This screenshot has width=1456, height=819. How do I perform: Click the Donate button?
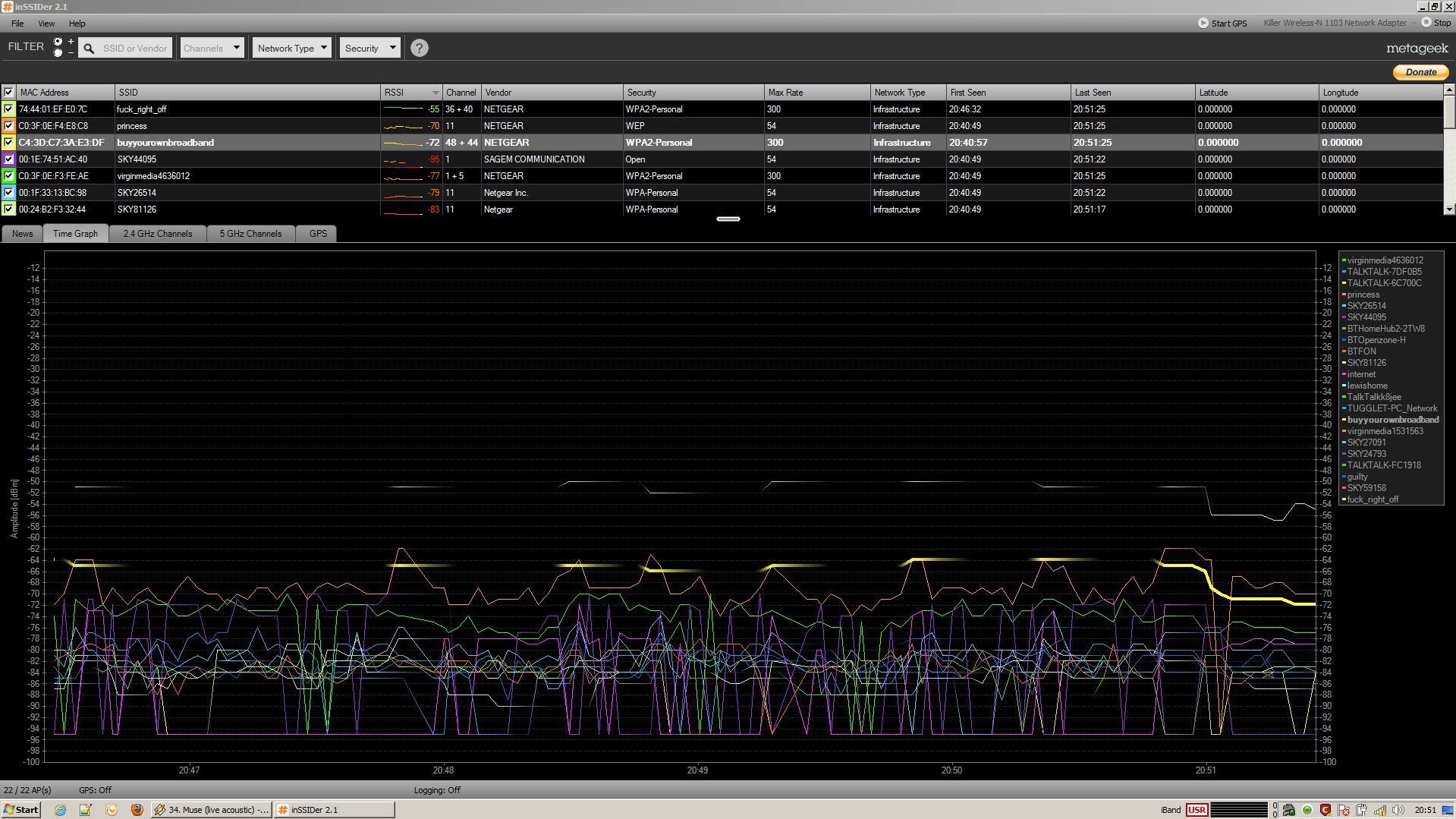[x=1420, y=72]
